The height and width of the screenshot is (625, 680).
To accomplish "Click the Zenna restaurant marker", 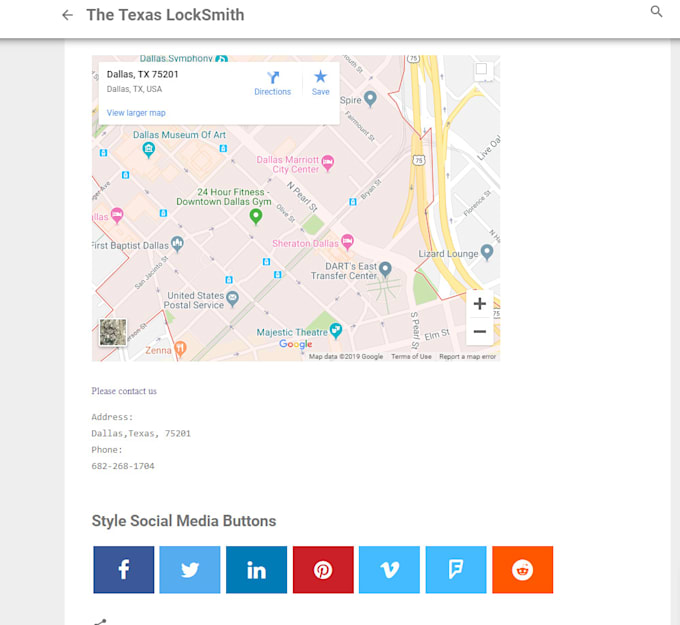I will 180,349.
